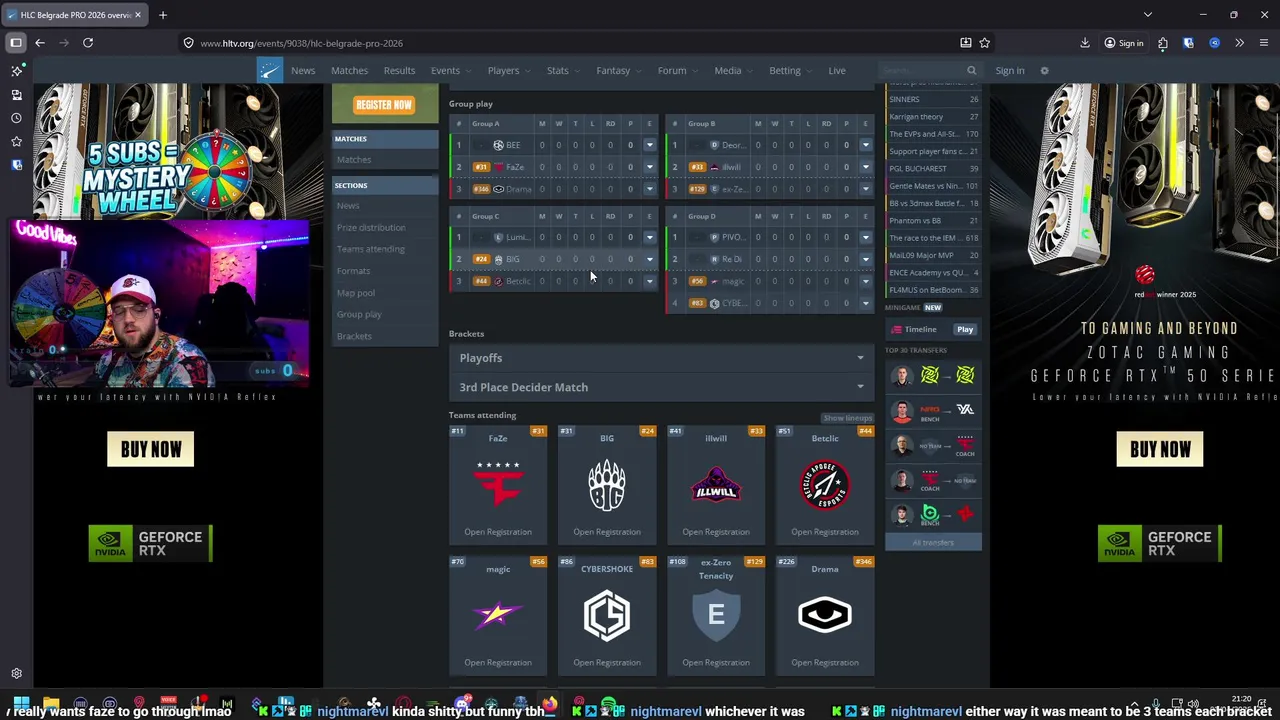Expand the Betclic row in Group C
The height and width of the screenshot is (720, 1280).
click(x=649, y=281)
